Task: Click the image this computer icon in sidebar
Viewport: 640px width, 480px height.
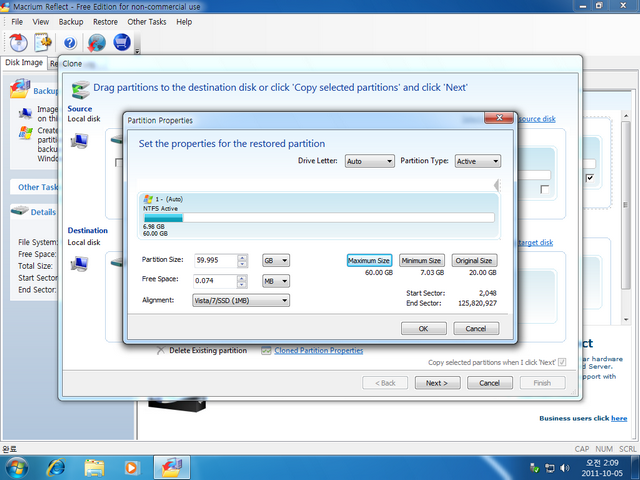Action: (x=25, y=113)
